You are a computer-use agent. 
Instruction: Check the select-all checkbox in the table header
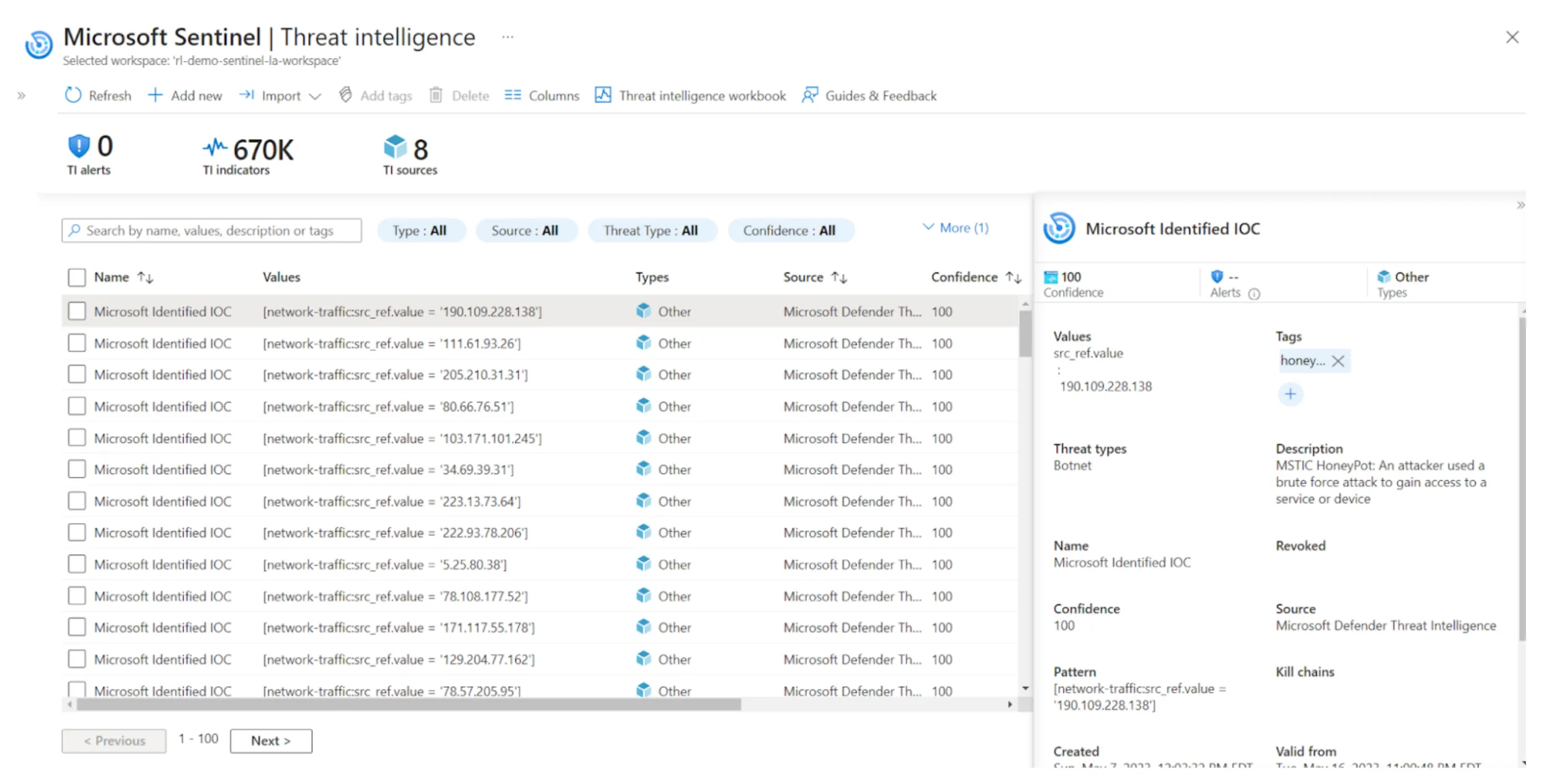tap(77, 277)
